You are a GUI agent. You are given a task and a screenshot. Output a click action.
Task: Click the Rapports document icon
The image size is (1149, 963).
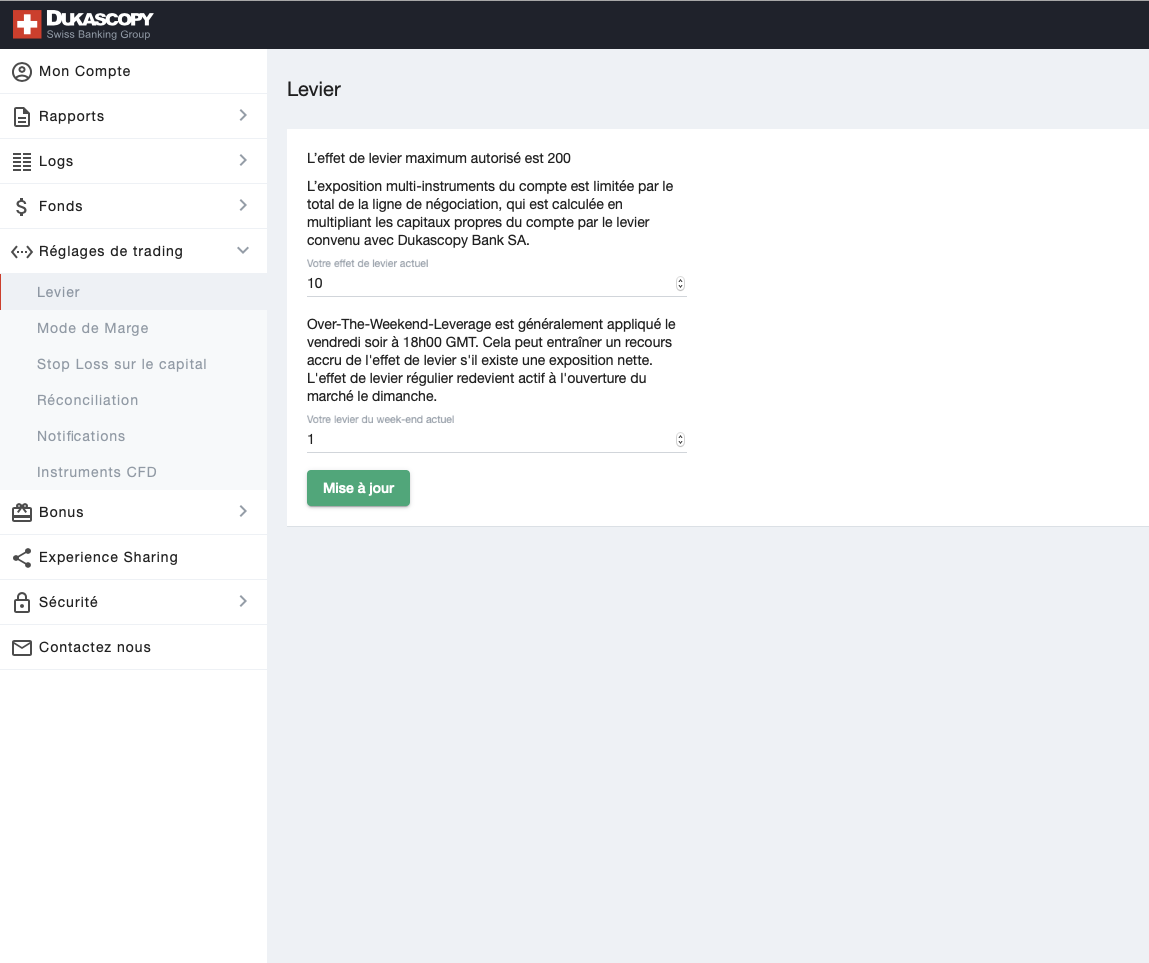[x=21, y=117]
